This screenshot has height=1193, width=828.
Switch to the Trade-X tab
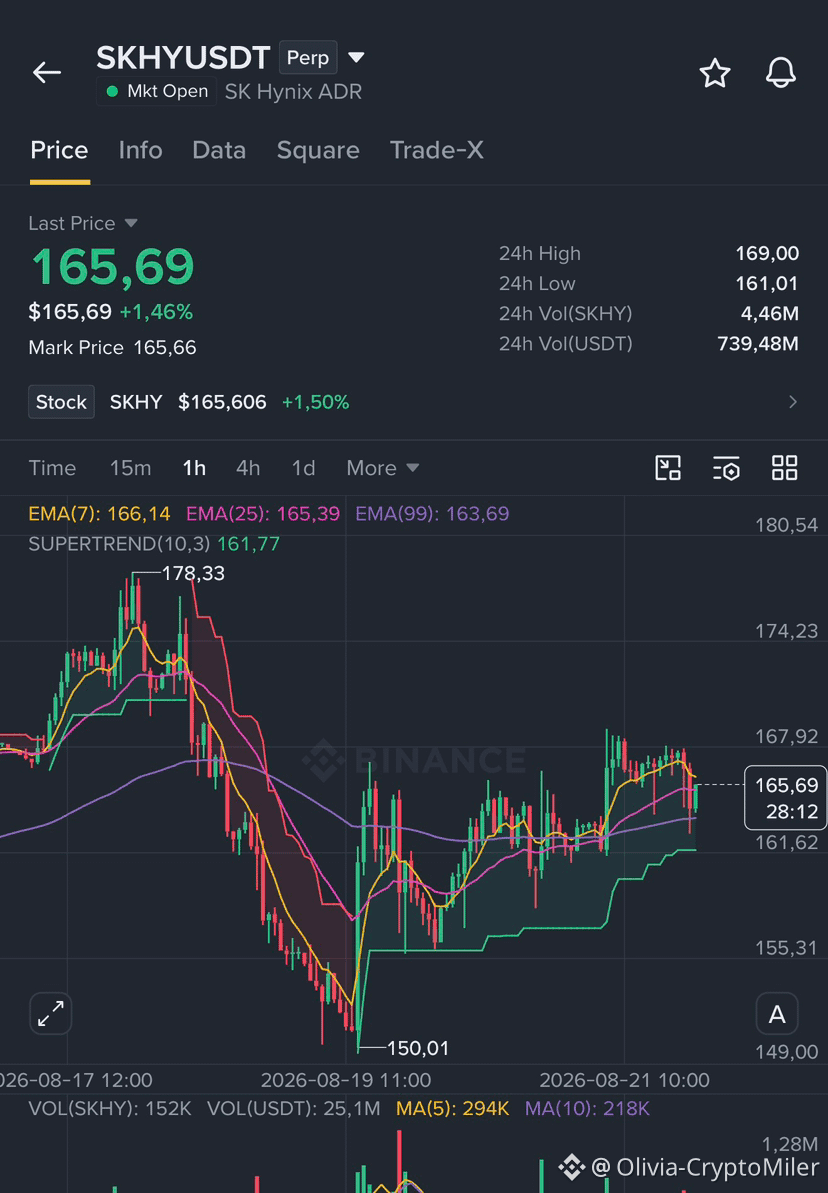pos(437,151)
